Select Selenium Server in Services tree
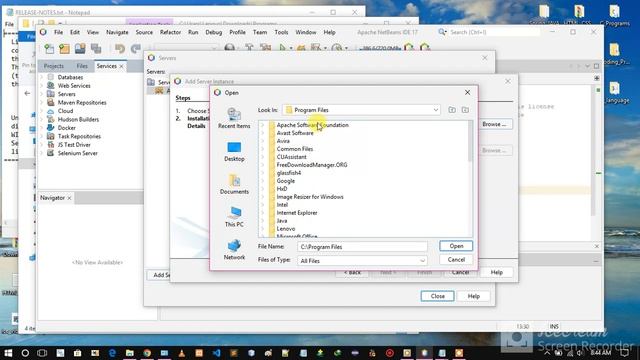The width and height of the screenshot is (640, 360). [78, 153]
